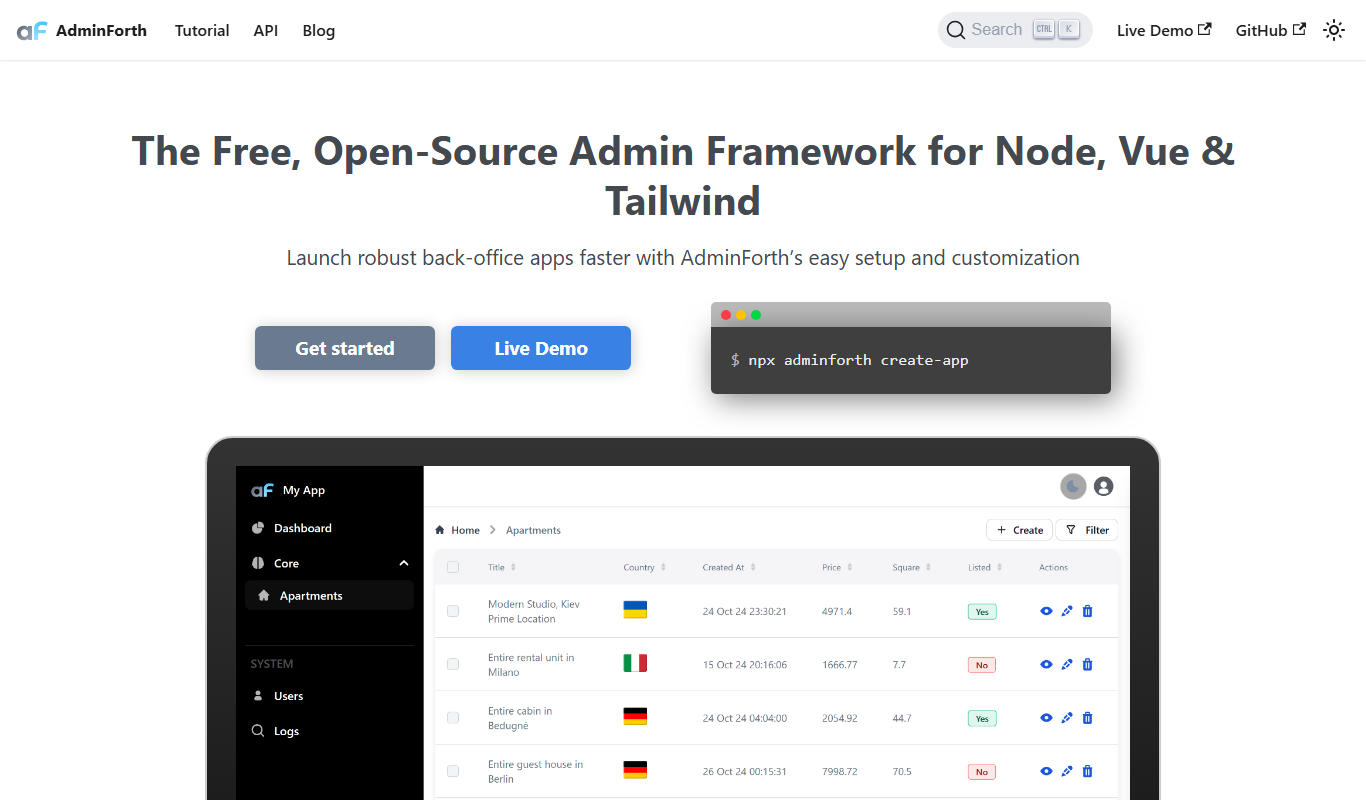Click the green dot in the terminal window
Viewport: 1366px width, 800px height.
756,315
